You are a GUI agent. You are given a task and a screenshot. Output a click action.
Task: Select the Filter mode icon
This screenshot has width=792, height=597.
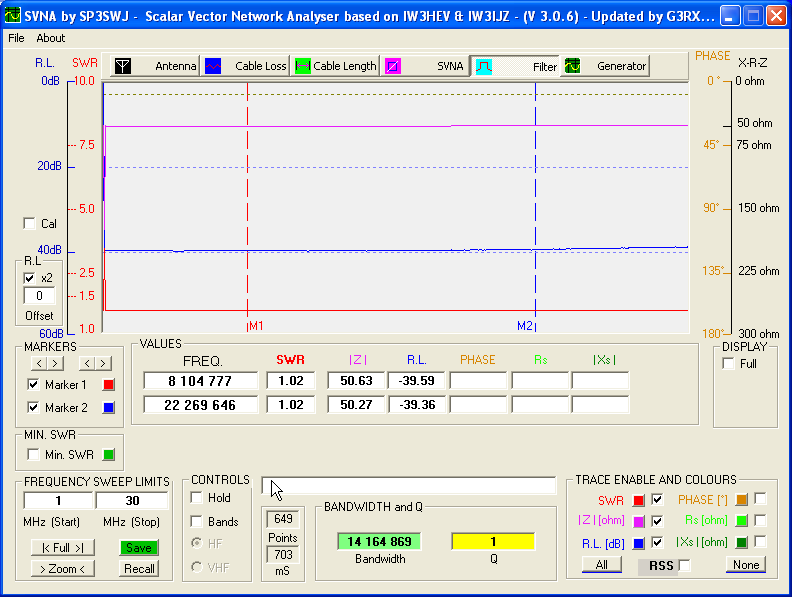click(483, 66)
